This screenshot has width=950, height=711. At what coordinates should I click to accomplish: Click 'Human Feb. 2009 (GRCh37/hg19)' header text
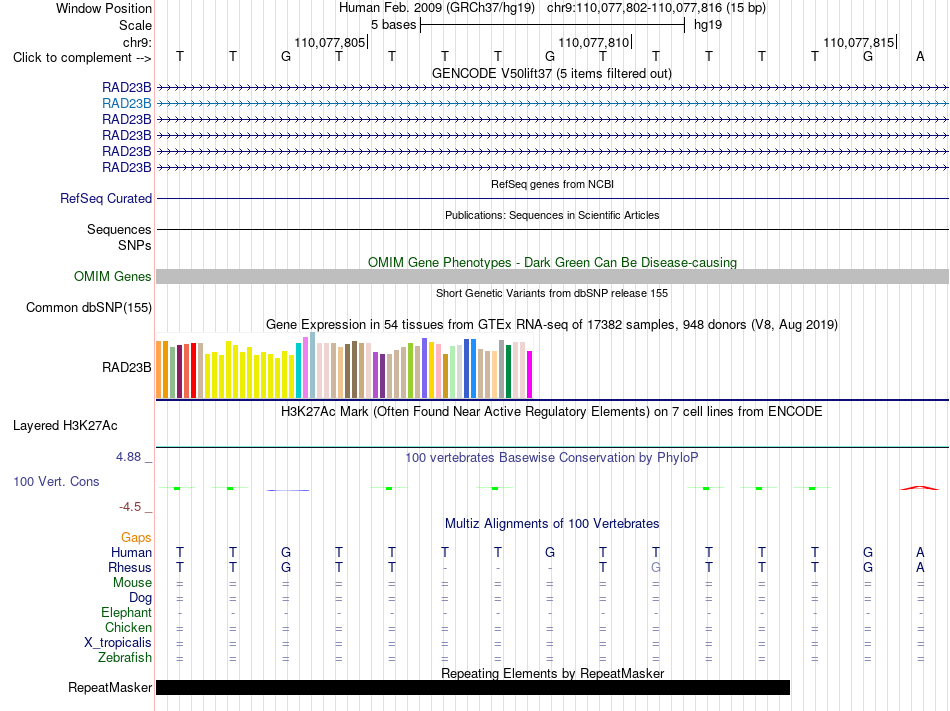pyautogui.click(x=437, y=8)
